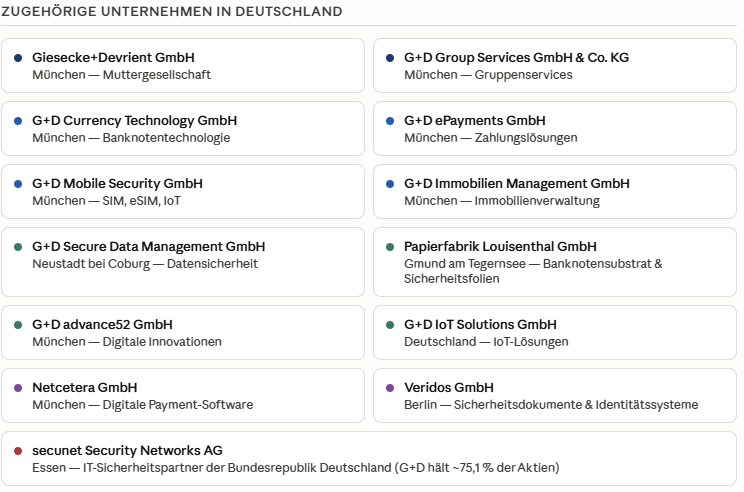
Task: Open the G+D IoT Solutions GmbH card
Action: pyautogui.click(x=555, y=333)
